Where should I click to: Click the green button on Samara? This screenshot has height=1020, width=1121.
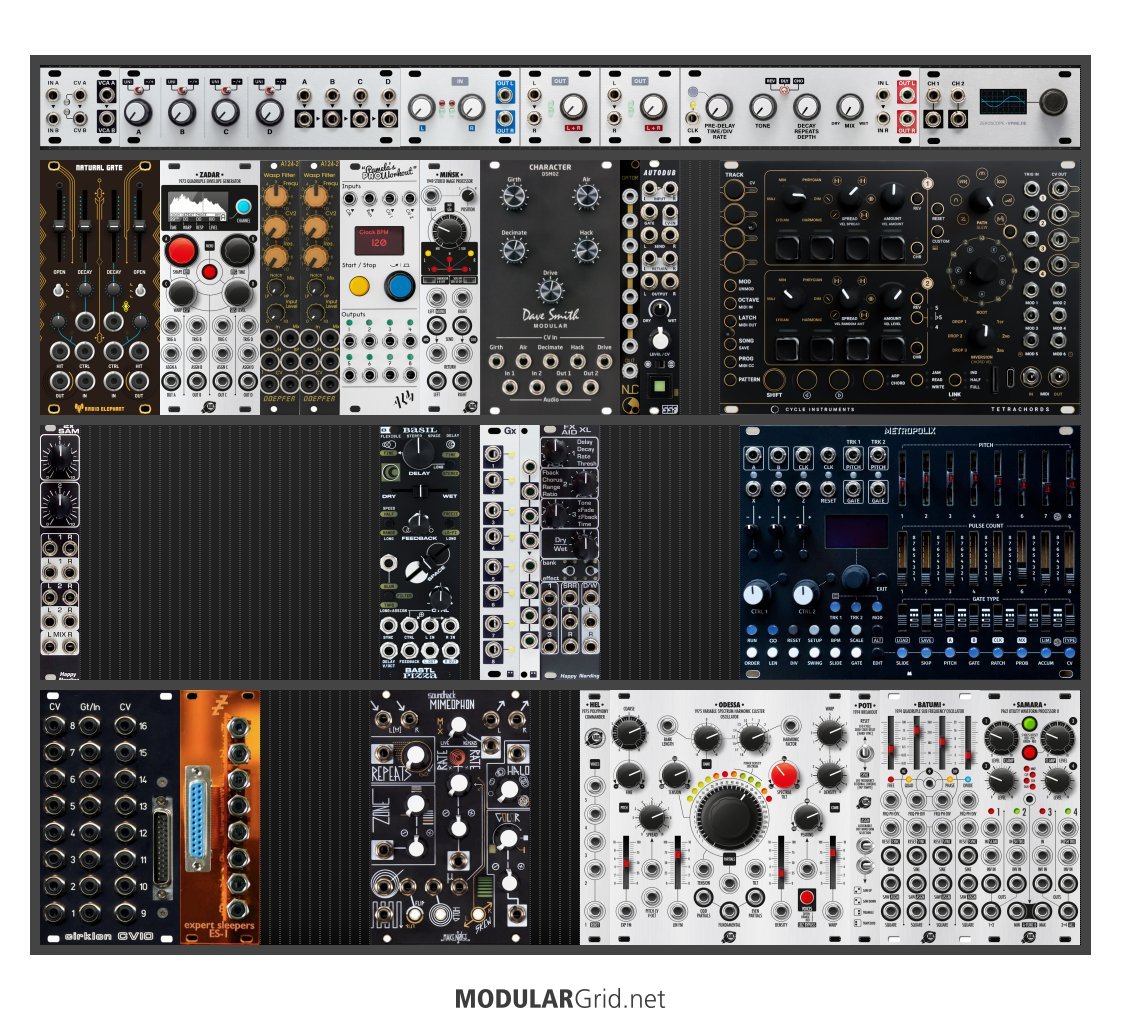click(x=1029, y=723)
